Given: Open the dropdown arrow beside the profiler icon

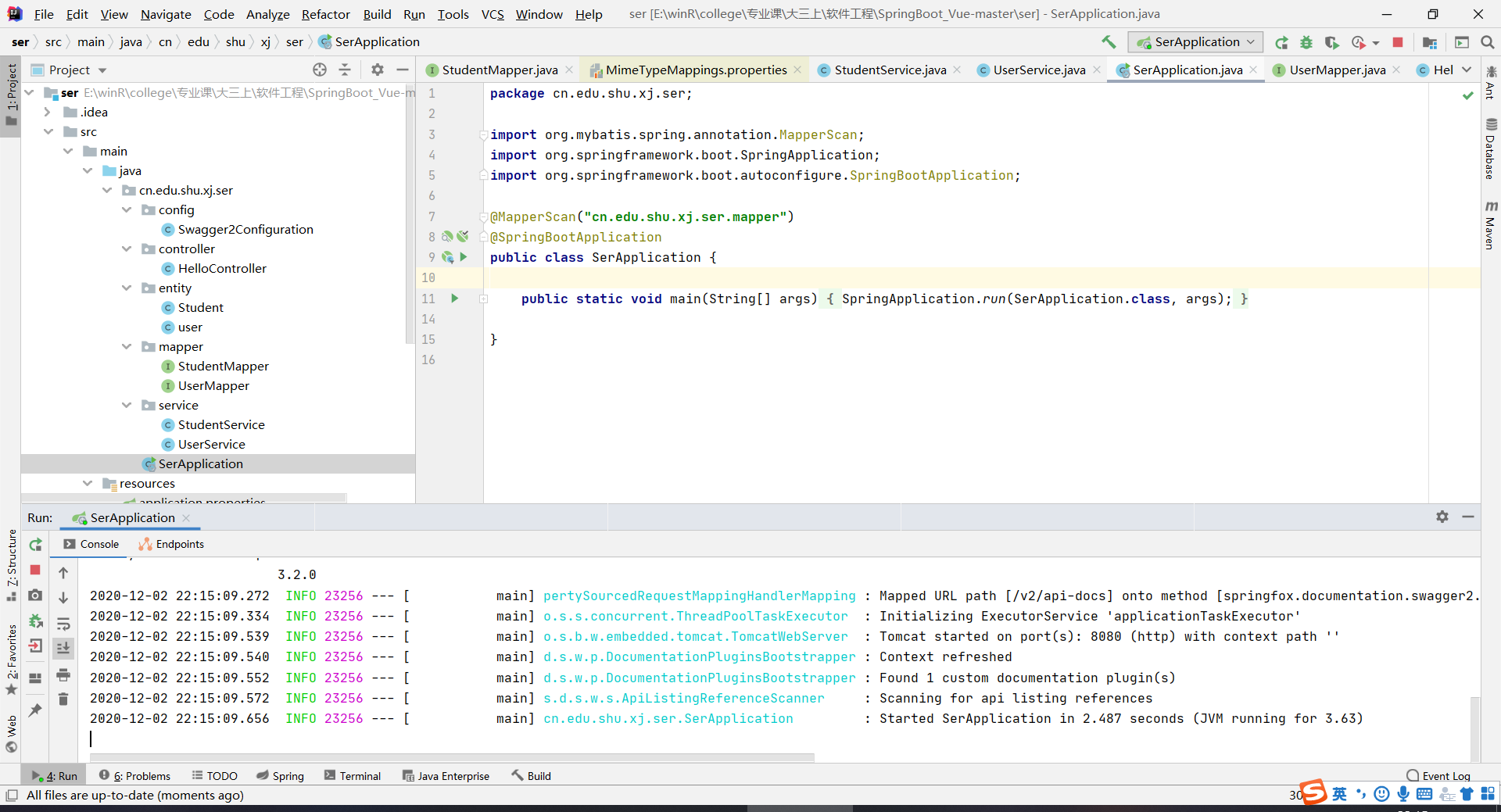Looking at the screenshot, I should click(x=1376, y=42).
